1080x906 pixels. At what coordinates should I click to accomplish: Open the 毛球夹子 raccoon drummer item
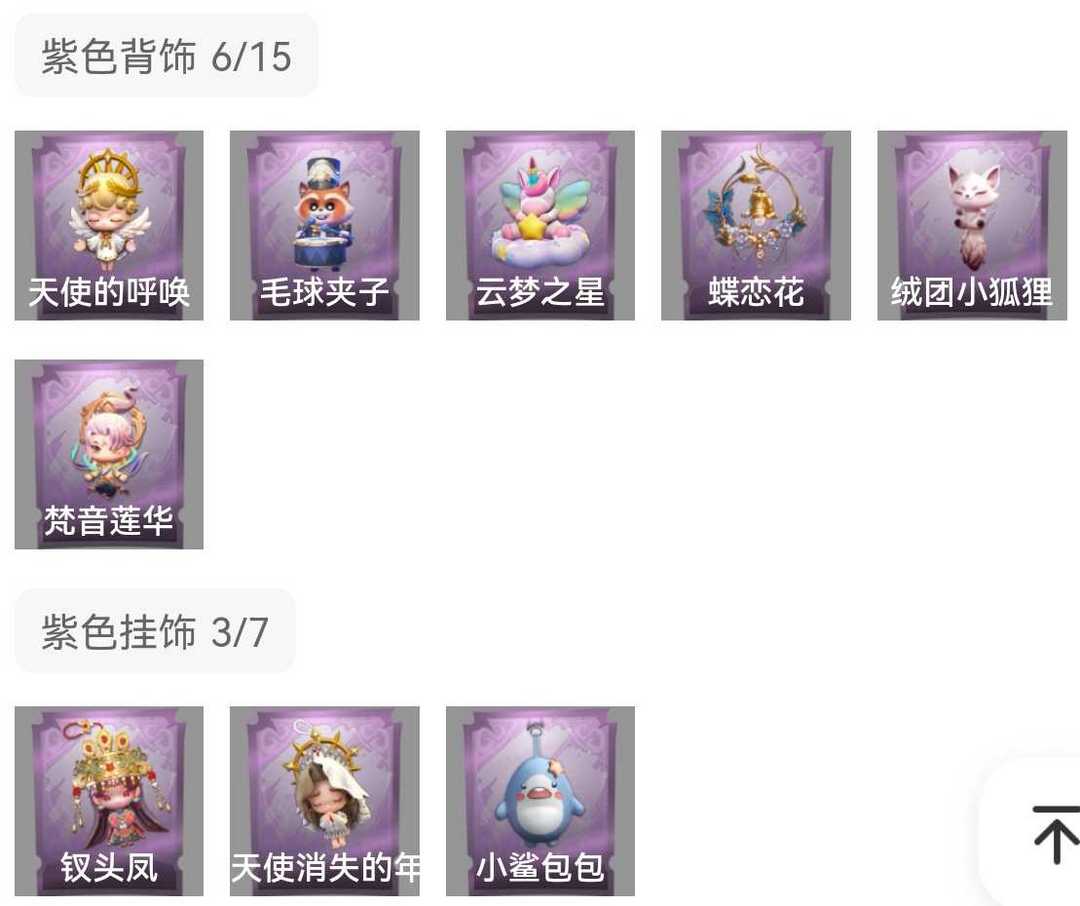[x=324, y=225]
